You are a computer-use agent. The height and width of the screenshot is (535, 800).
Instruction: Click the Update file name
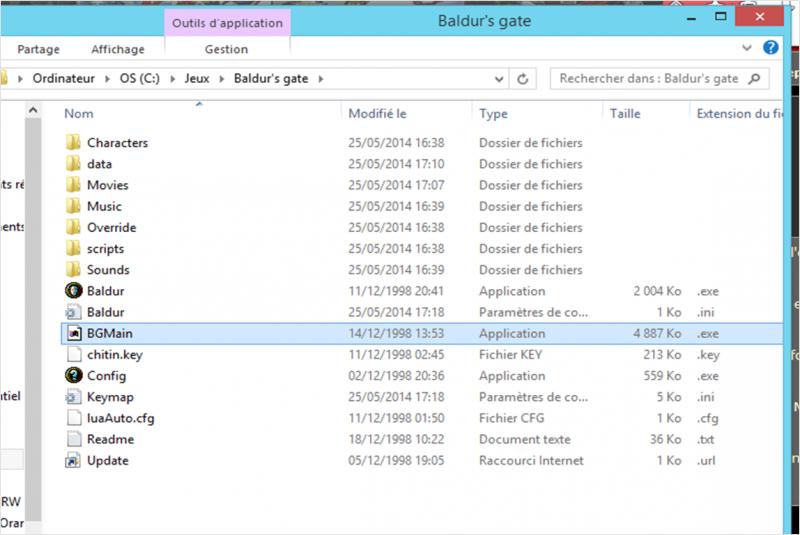[108, 461]
